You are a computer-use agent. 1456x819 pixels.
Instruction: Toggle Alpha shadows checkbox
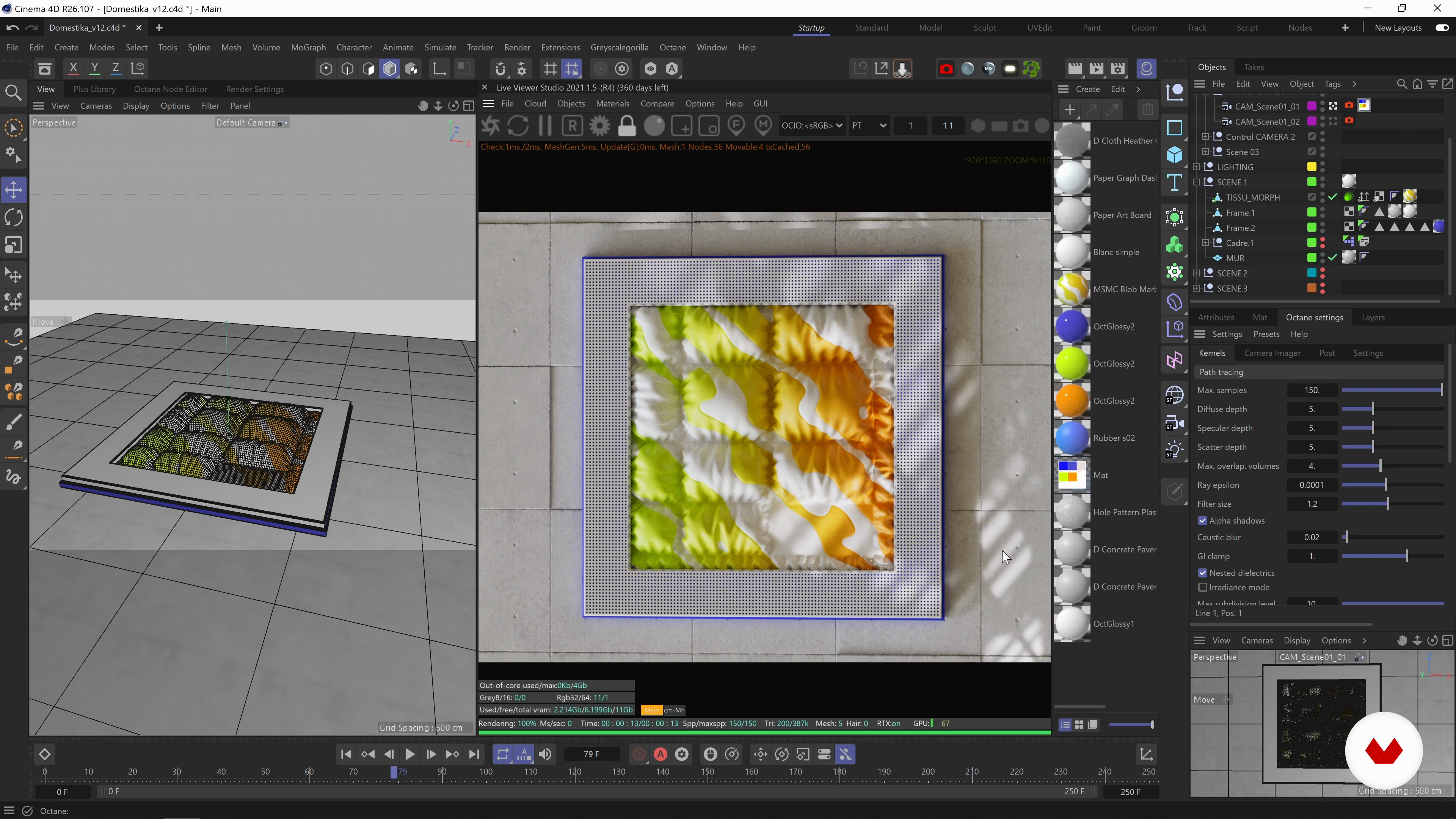click(1202, 521)
